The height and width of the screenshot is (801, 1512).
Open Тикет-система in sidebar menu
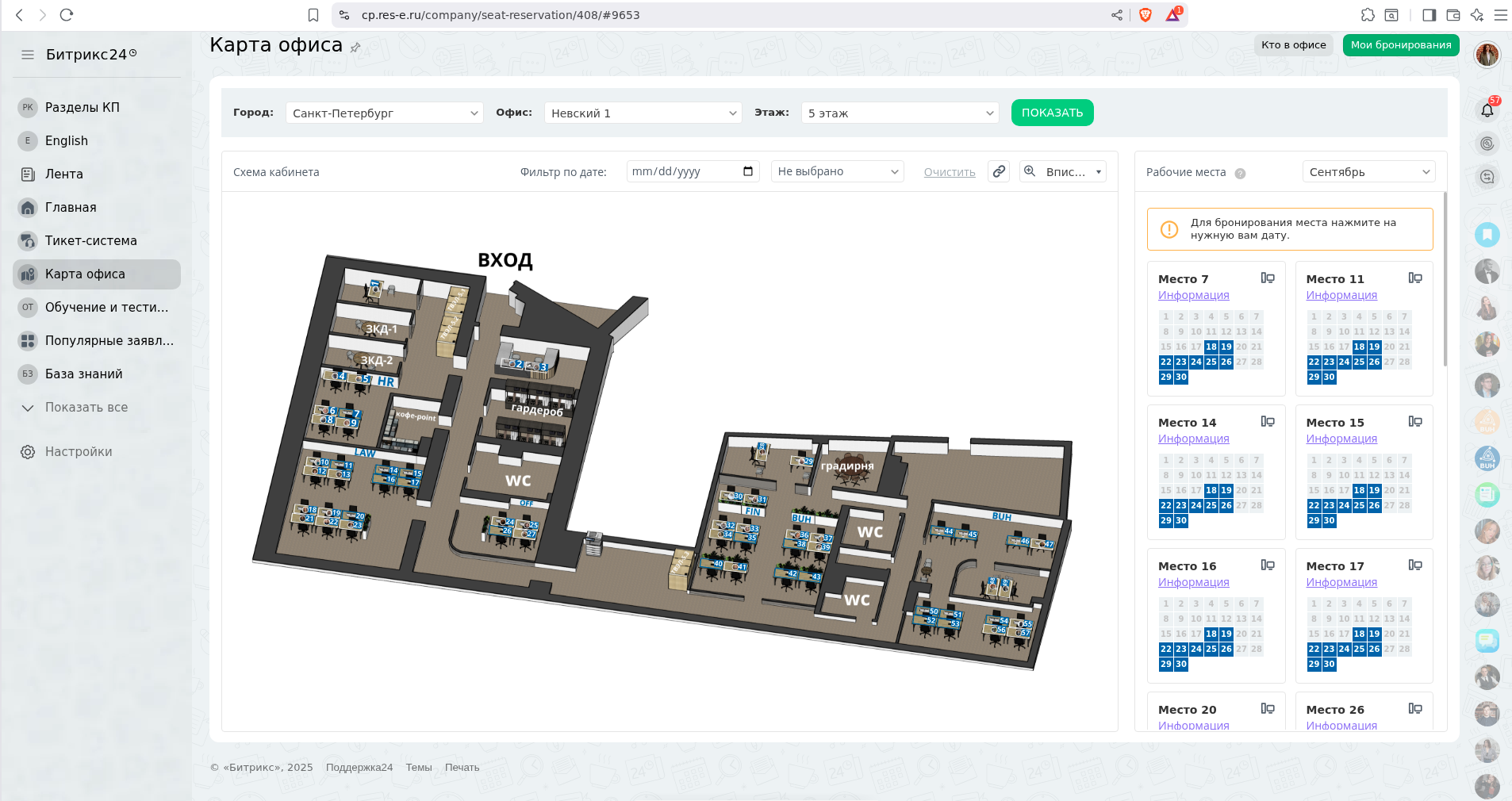pyautogui.click(x=90, y=241)
